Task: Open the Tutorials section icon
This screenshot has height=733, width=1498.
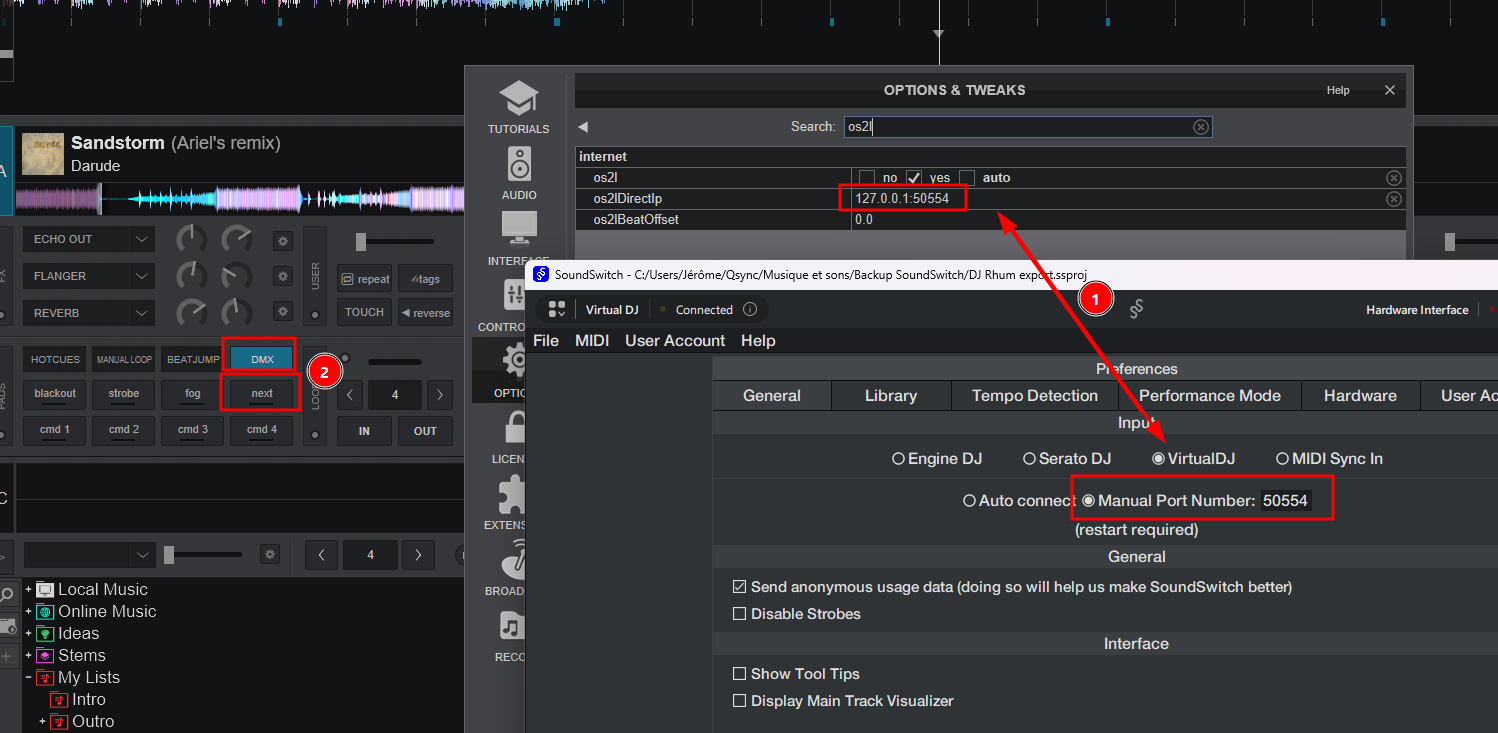Action: tap(518, 100)
